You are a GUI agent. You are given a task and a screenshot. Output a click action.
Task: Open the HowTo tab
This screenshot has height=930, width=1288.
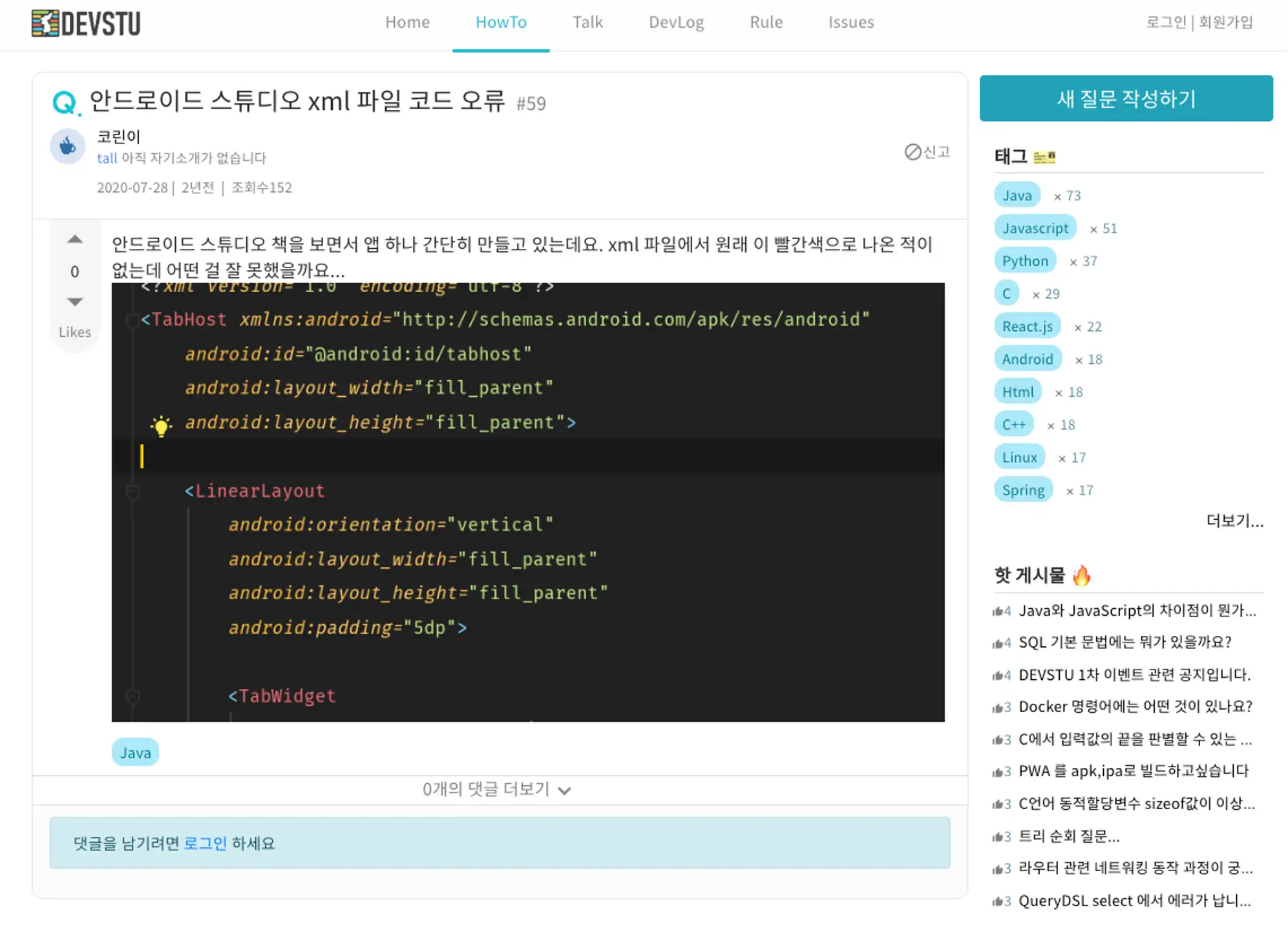pyautogui.click(x=501, y=23)
